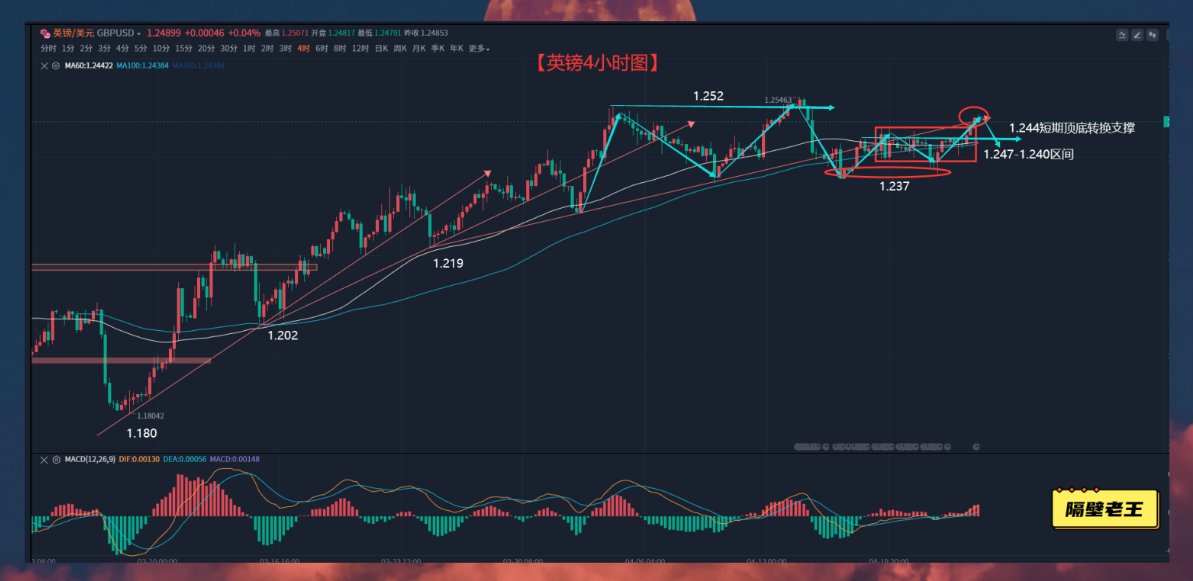Select the 15分 timeframe
The width and height of the screenshot is (1193, 581).
pos(183,48)
